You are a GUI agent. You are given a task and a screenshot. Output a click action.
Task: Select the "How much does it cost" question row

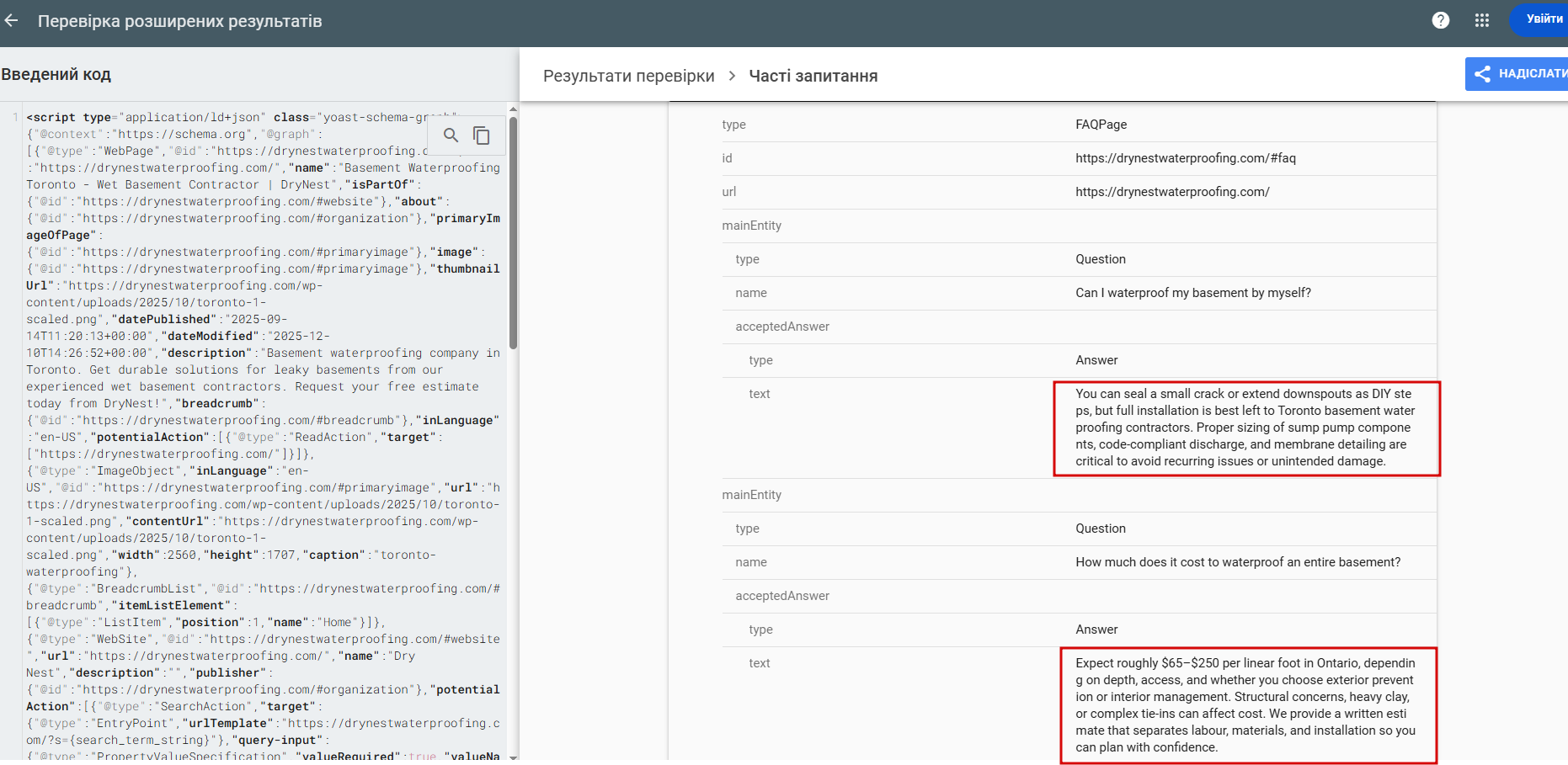pos(1237,562)
